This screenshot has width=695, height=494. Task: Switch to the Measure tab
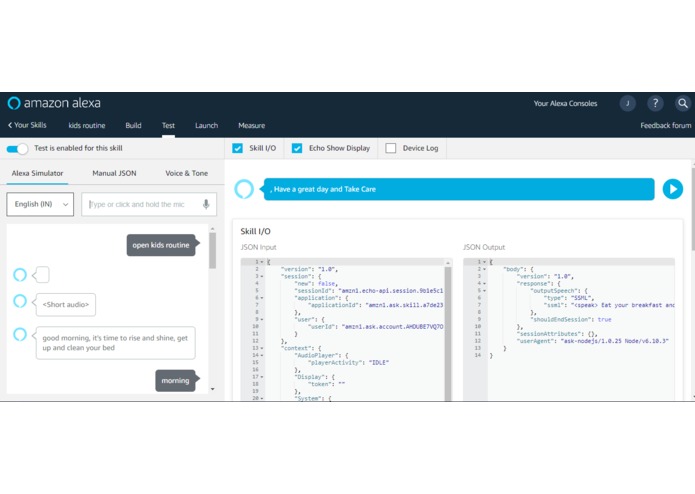pyautogui.click(x=252, y=125)
